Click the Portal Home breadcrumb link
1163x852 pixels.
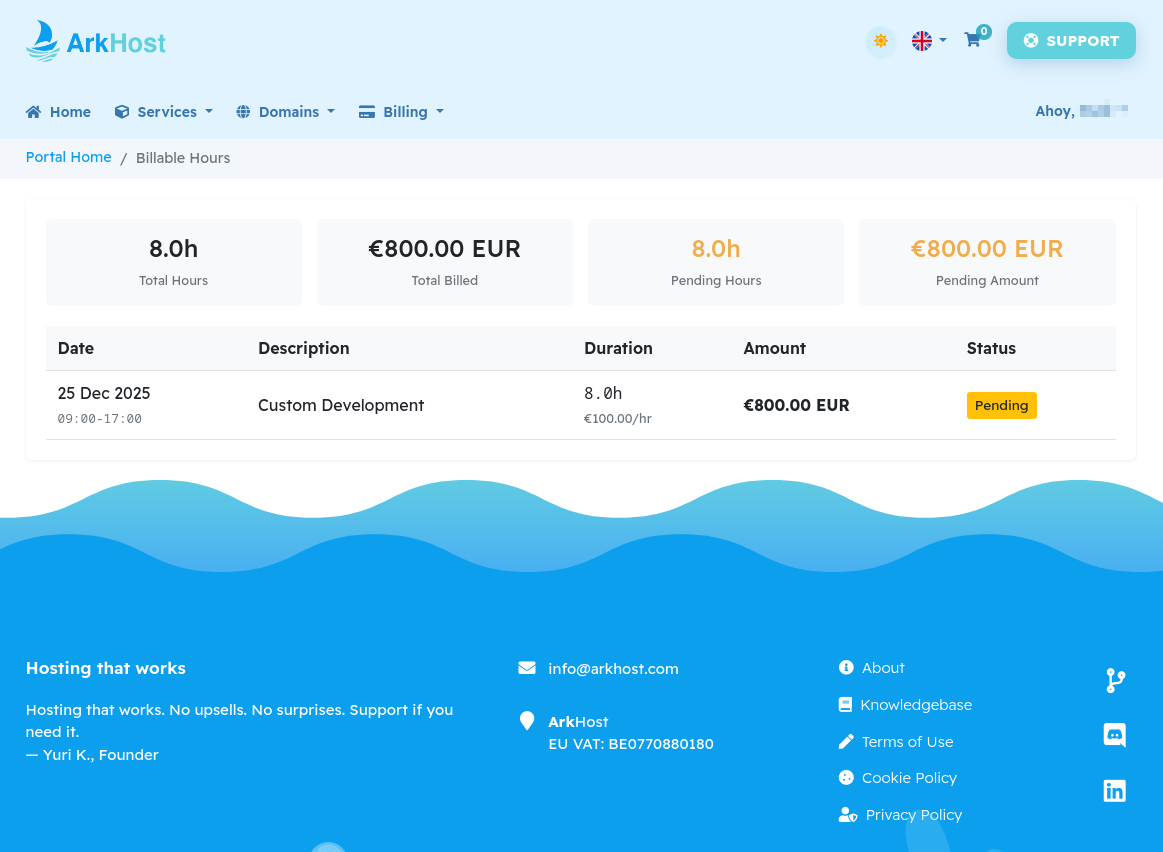coord(68,157)
